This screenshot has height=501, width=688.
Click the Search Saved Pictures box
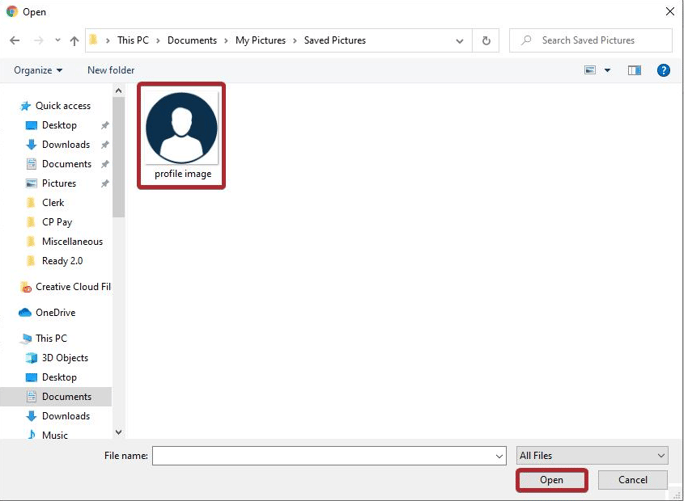coord(591,40)
